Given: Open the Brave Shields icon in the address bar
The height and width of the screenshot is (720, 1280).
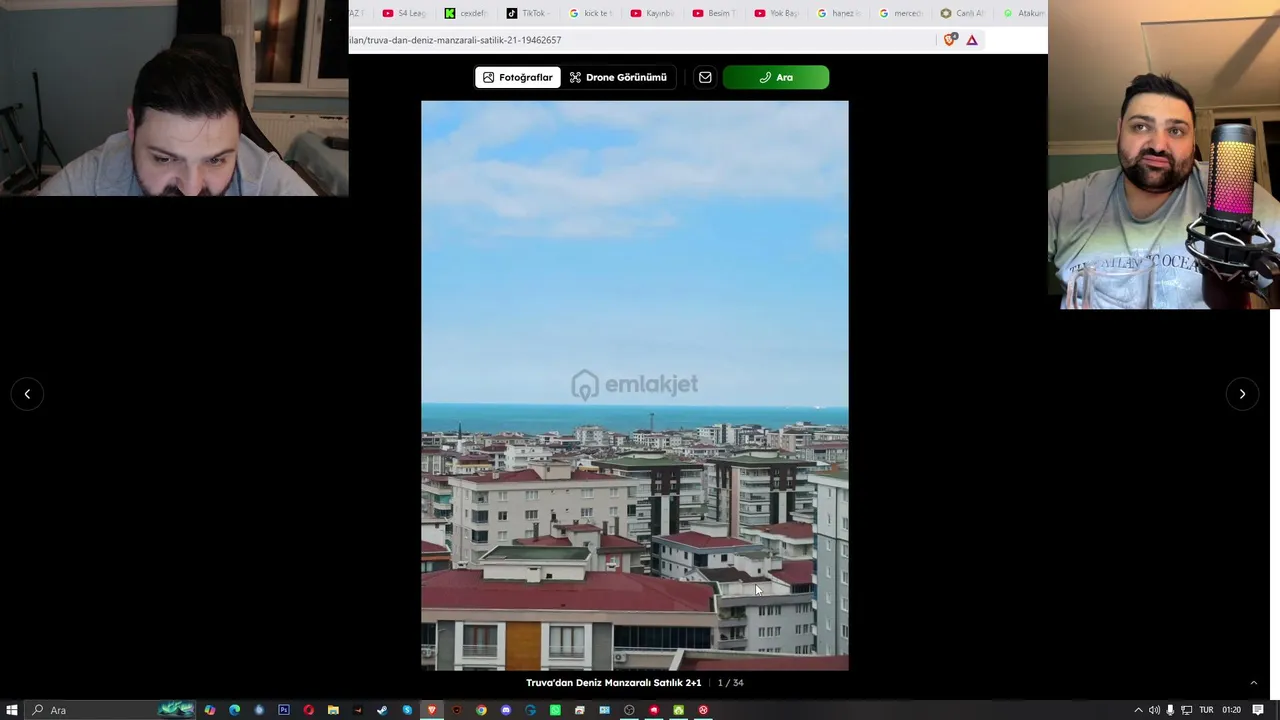Looking at the screenshot, I should tap(950, 40).
